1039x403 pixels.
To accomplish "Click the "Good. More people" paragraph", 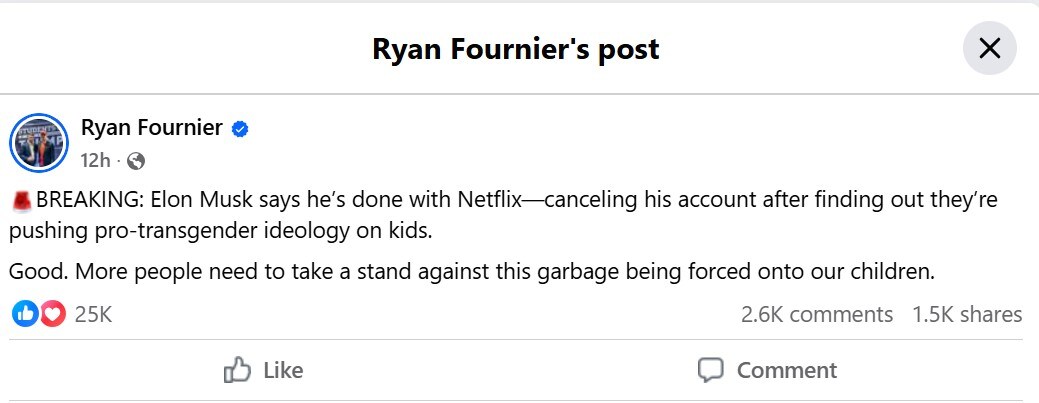I will 471,270.
